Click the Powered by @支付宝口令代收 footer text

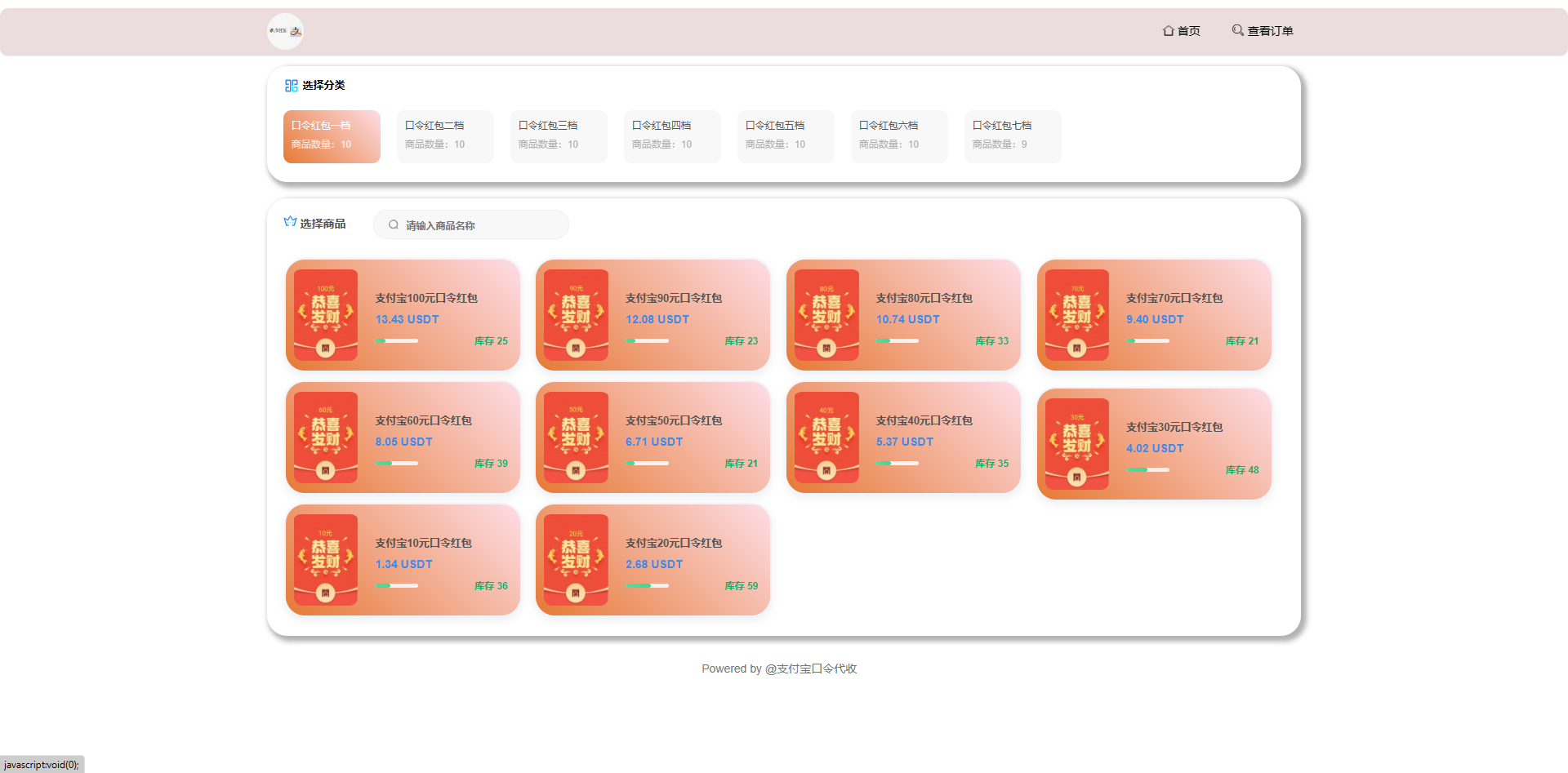[780, 669]
